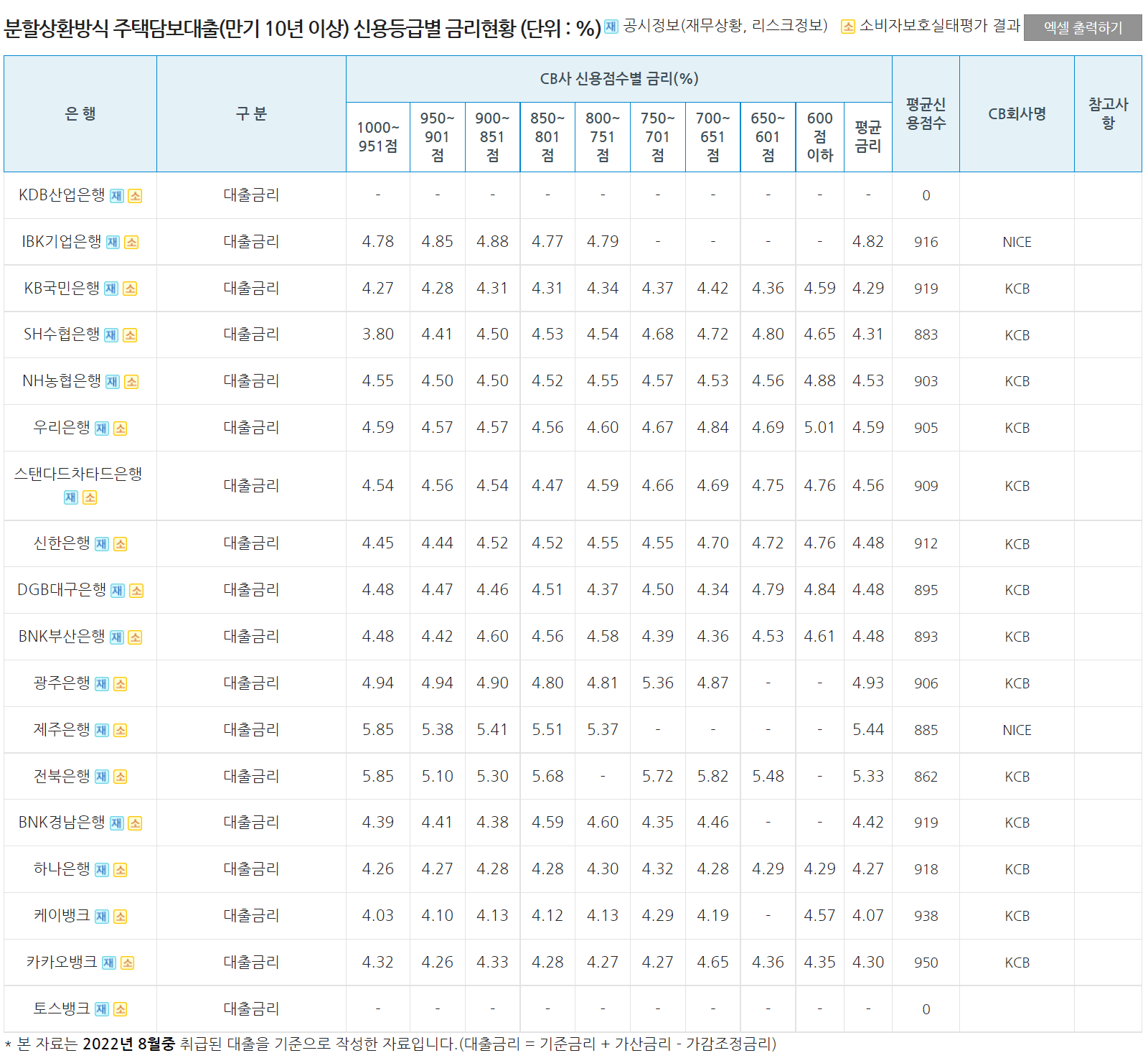Open 우리은행 소 consumer protection icon
This screenshot has height=1058, width=1148.
tap(121, 429)
